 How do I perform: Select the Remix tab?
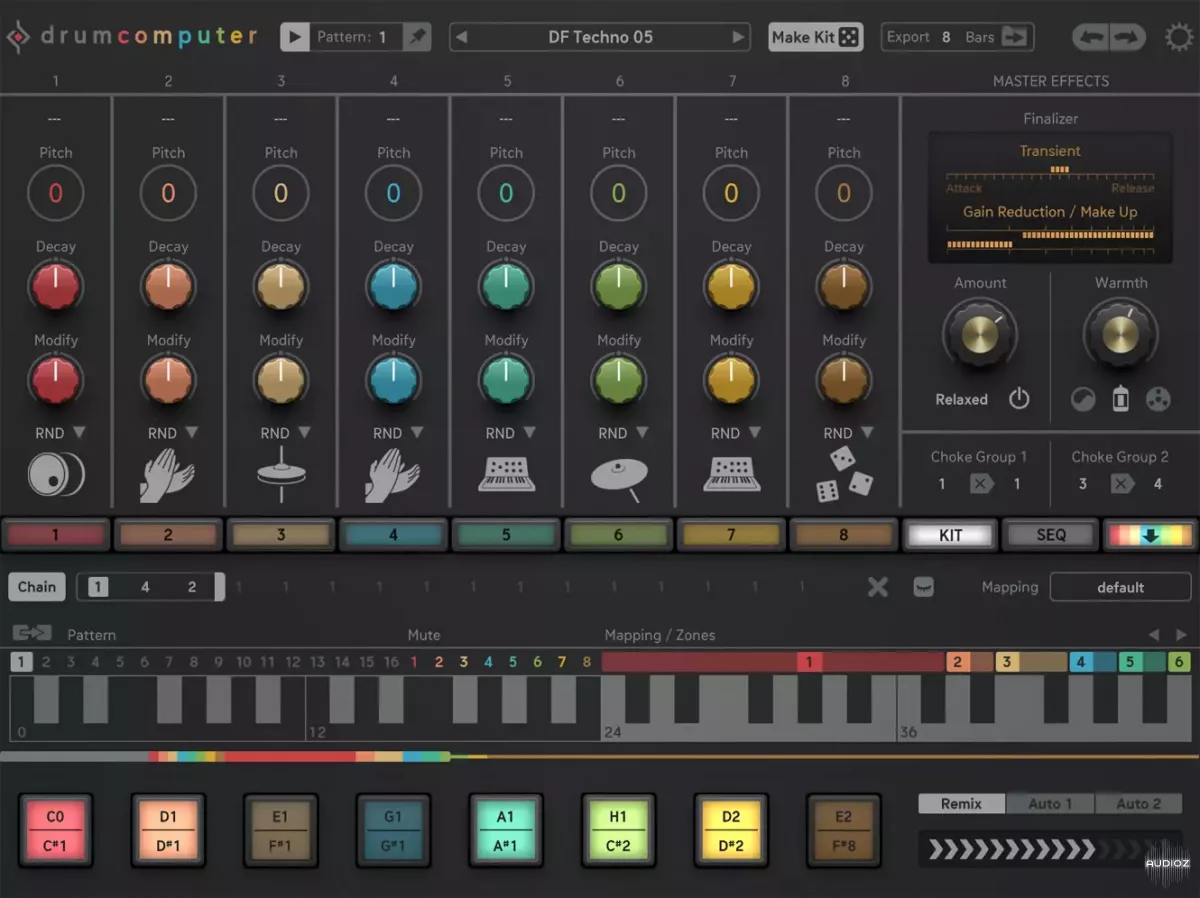tap(961, 804)
